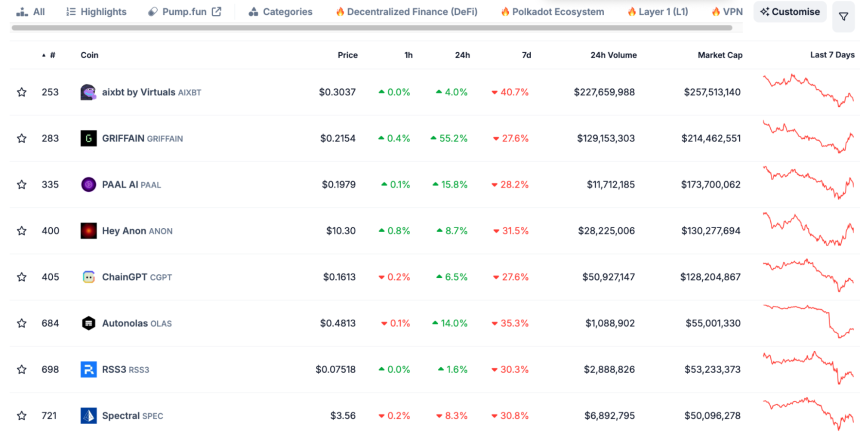
Task: Toggle the RSS3 favorite star
Action: click(x=21, y=369)
